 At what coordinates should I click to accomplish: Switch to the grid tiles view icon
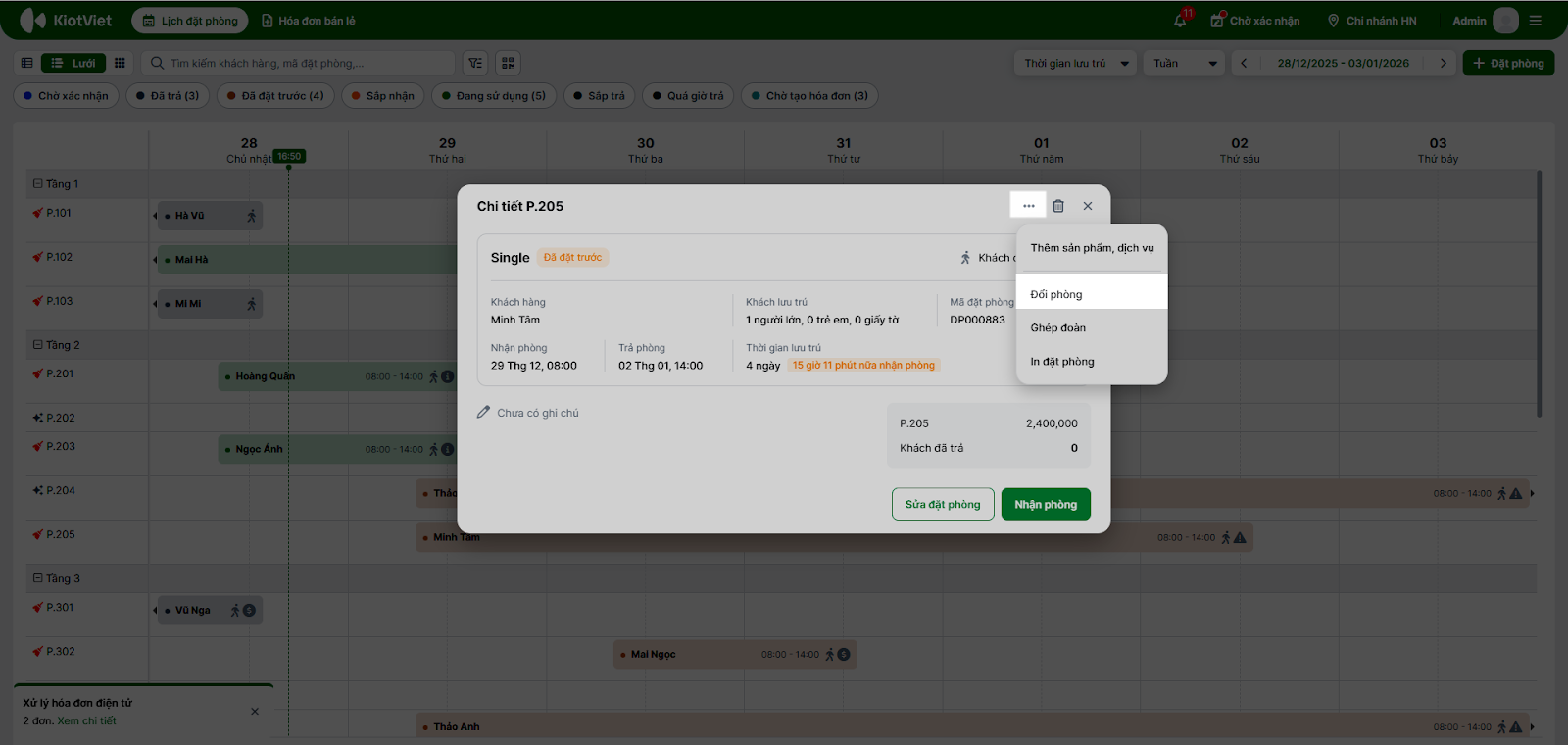pyautogui.click(x=120, y=63)
